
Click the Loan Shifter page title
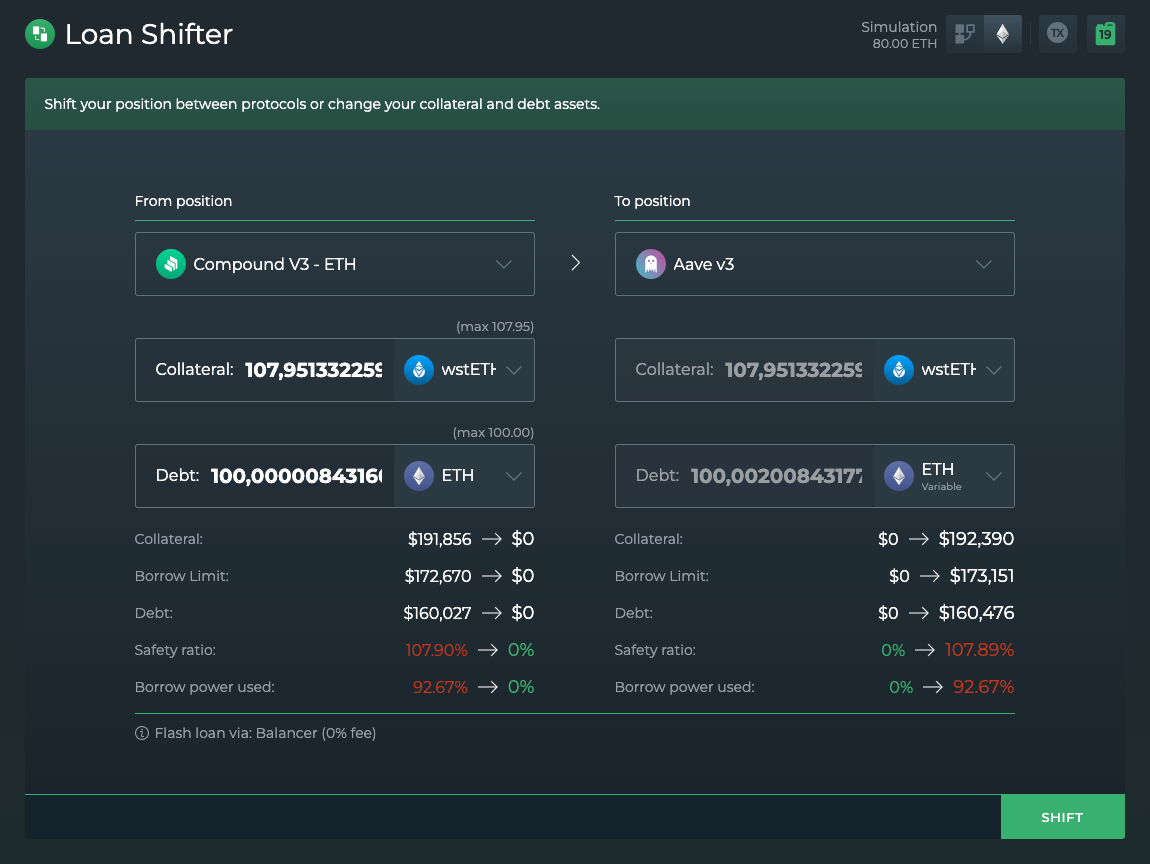149,34
